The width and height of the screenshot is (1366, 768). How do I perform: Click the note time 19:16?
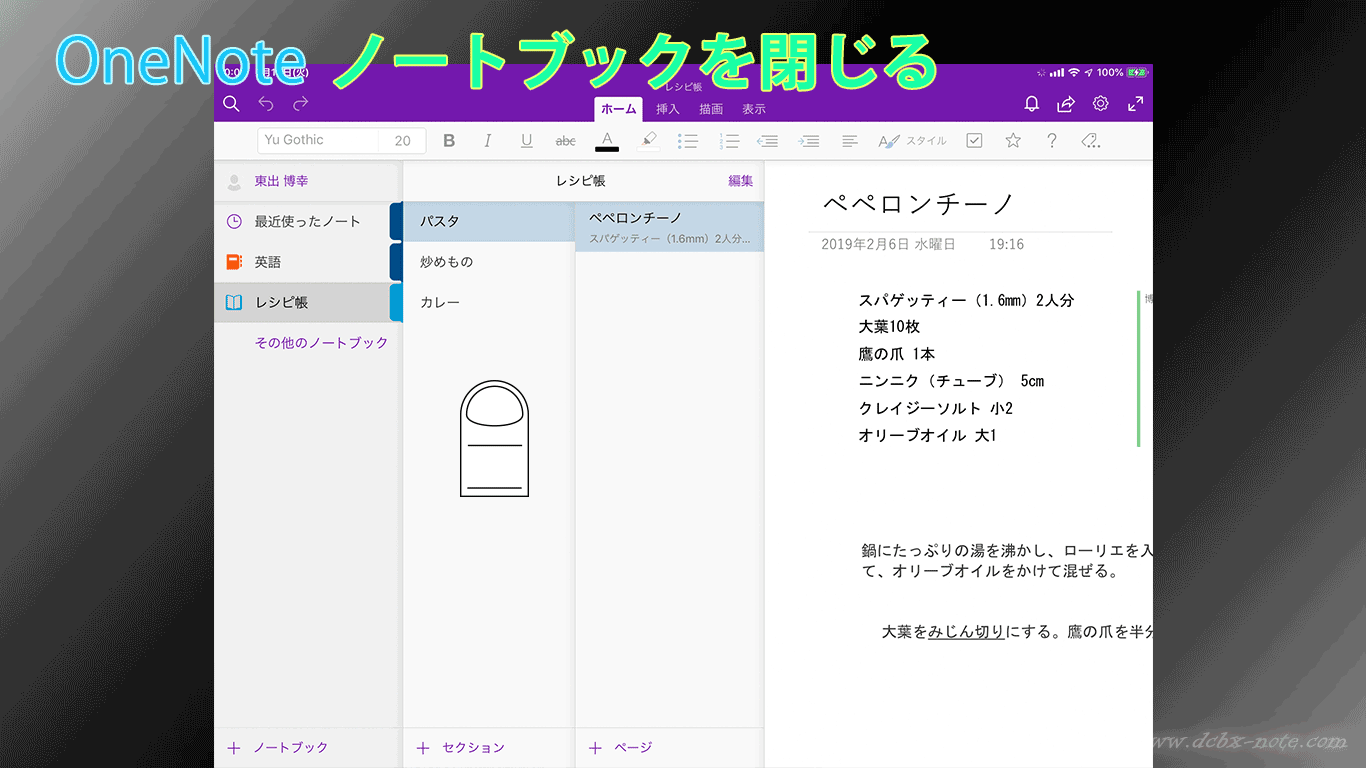tap(1006, 244)
